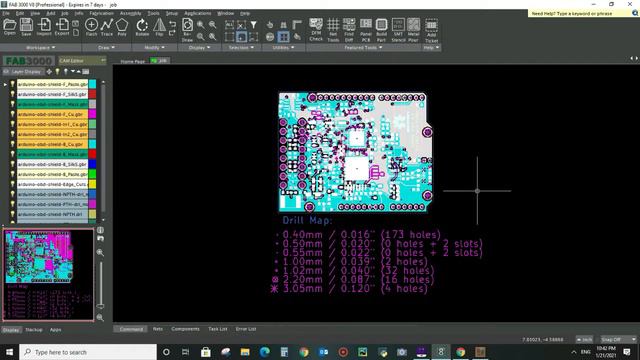Select the Trace draw tool
Image resolution: width=640 pixels, height=360 pixels.
pos(107,27)
